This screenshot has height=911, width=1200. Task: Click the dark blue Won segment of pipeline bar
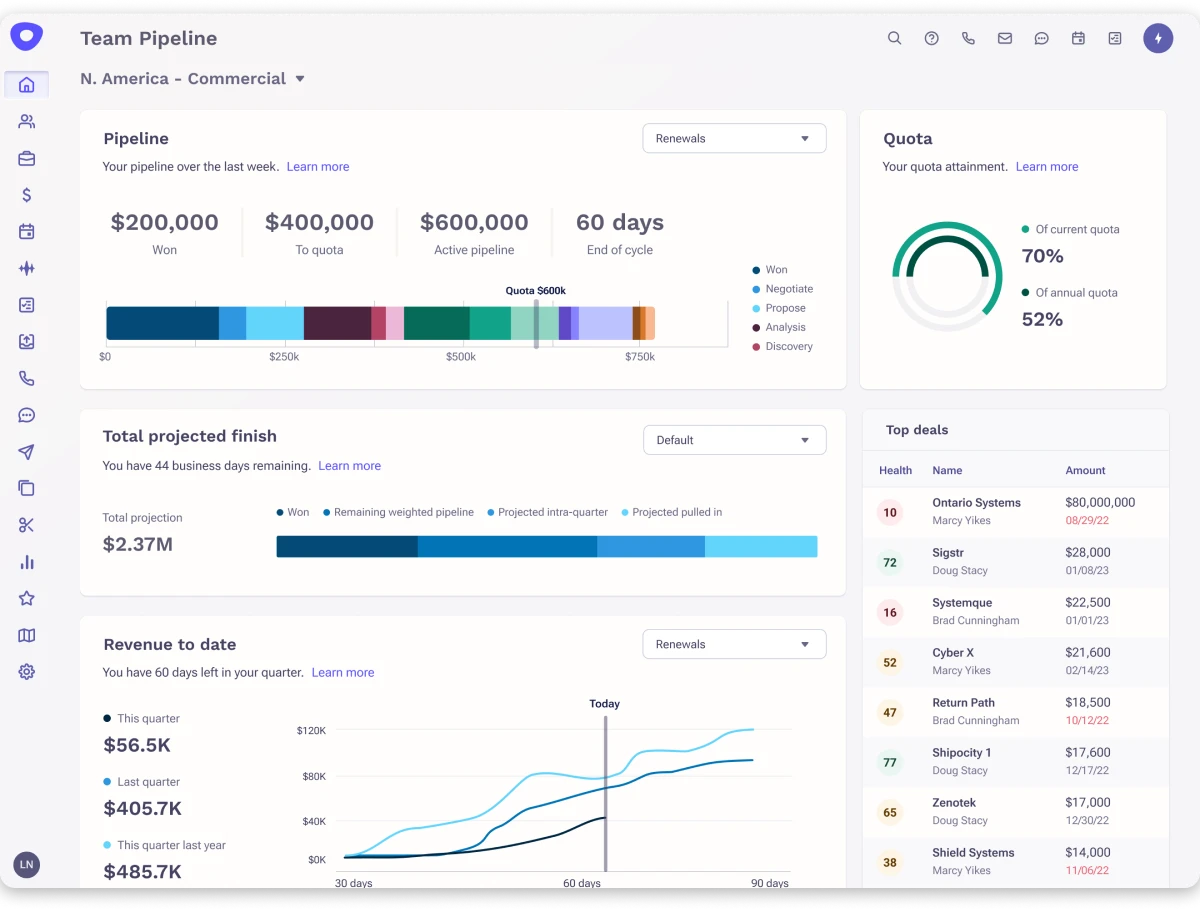click(163, 323)
